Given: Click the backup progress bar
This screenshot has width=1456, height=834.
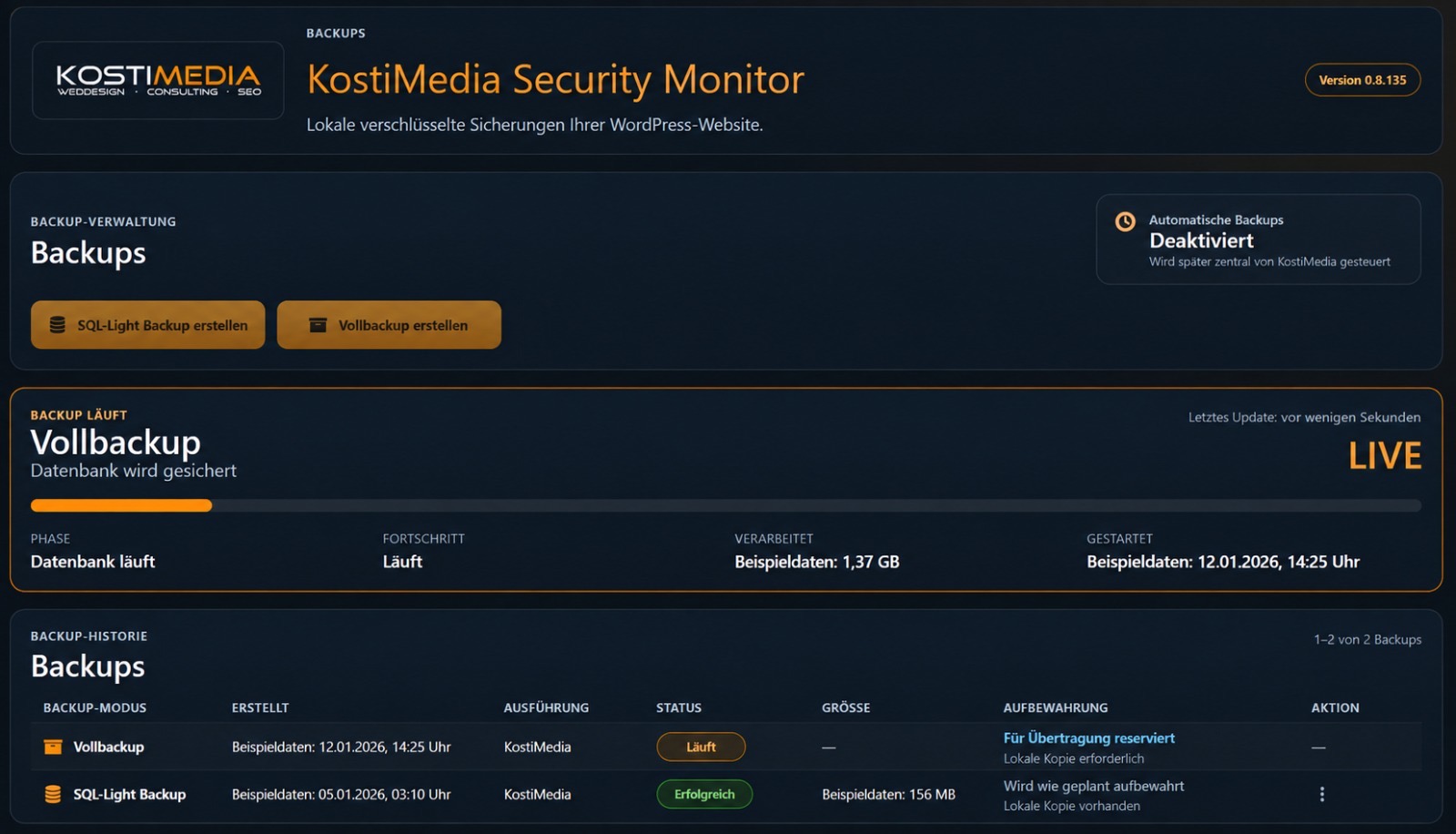Looking at the screenshot, I should (x=725, y=505).
